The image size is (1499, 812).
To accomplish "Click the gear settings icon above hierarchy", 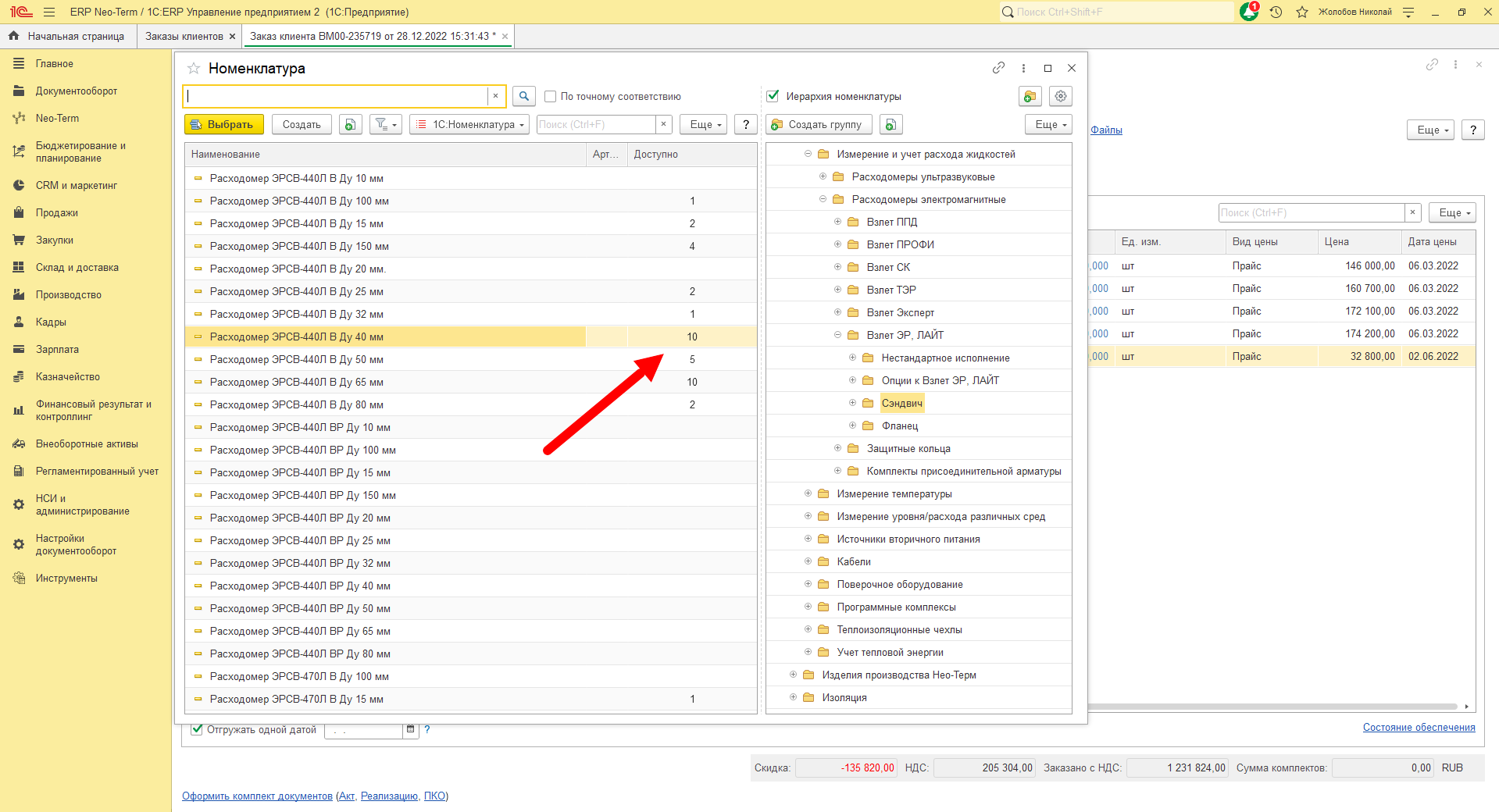I will pos(1060,96).
